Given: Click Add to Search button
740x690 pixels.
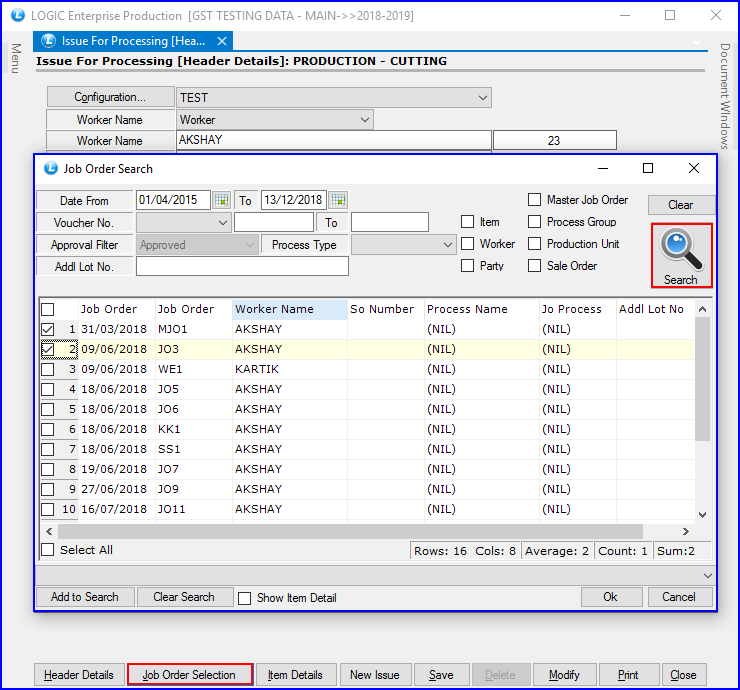Looking at the screenshot, I should [x=85, y=597].
